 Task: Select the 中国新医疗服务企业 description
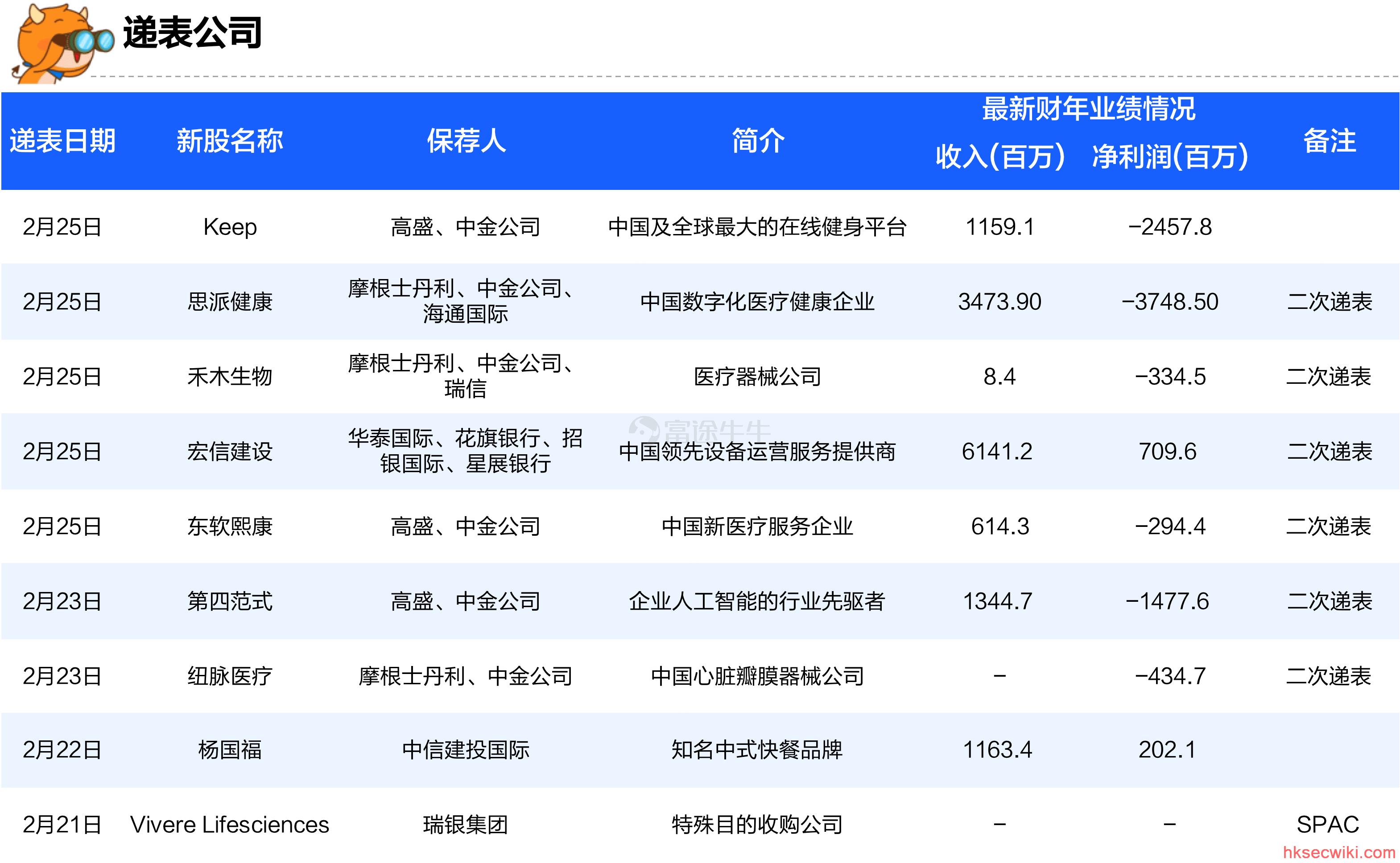point(758,526)
